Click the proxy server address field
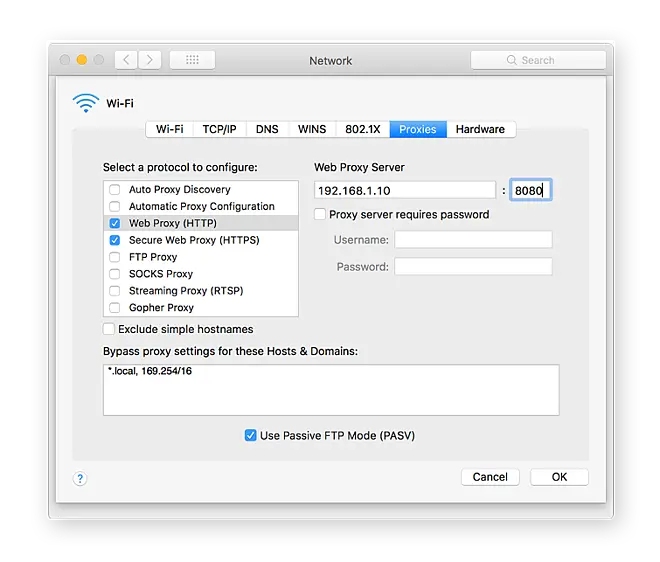660x562 pixels. click(405, 190)
